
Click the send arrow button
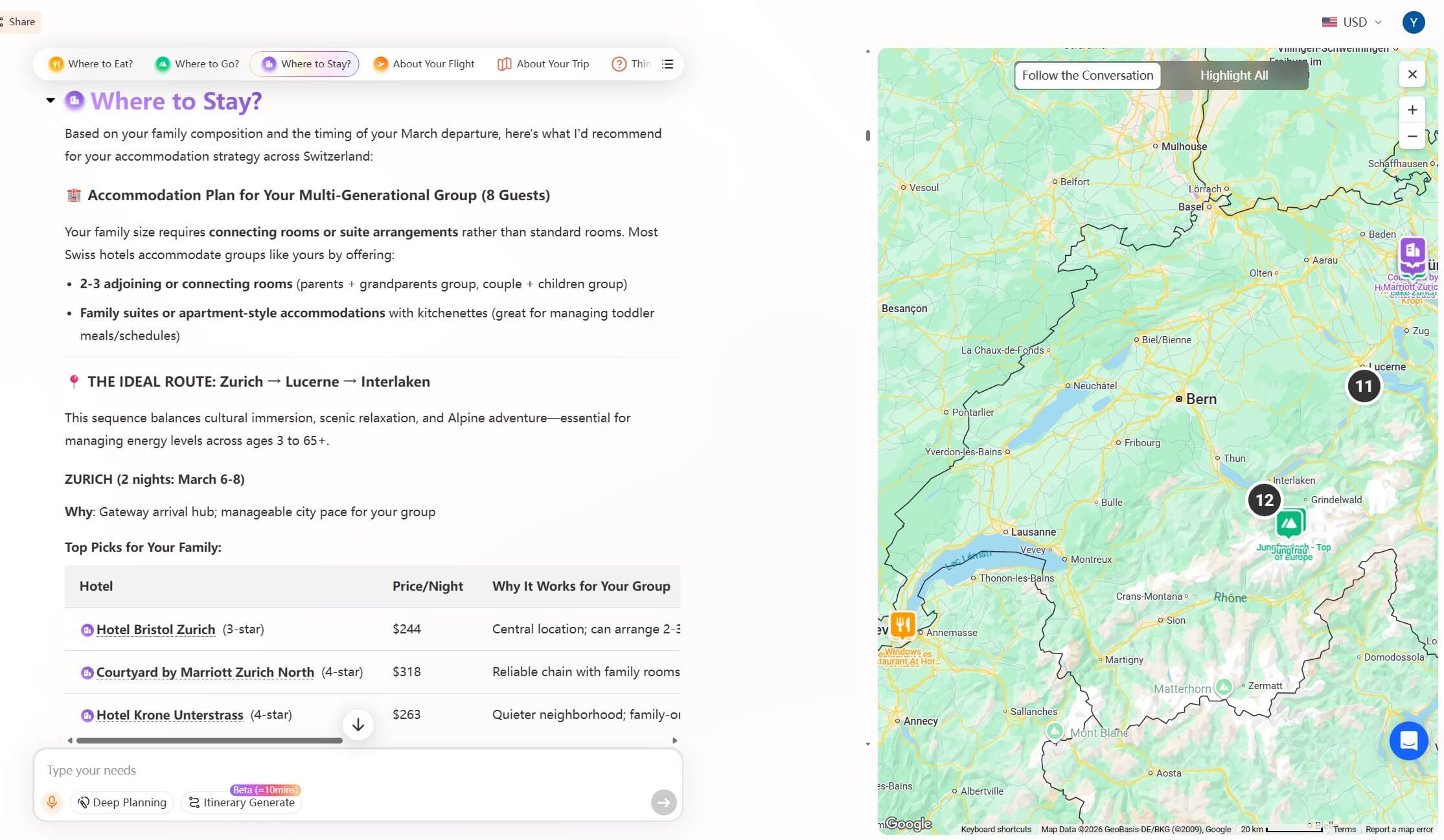663,802
